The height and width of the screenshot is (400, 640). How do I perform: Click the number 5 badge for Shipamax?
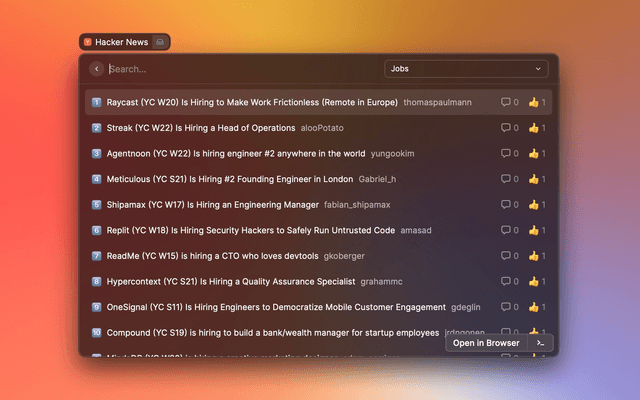tap(97, 204)
